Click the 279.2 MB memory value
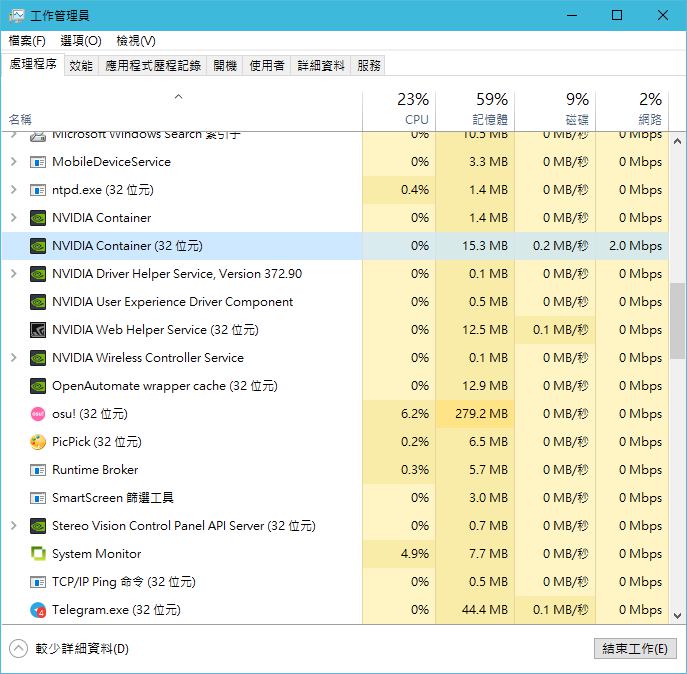This screenshot has height=674, width=687. tap(481, 414)
